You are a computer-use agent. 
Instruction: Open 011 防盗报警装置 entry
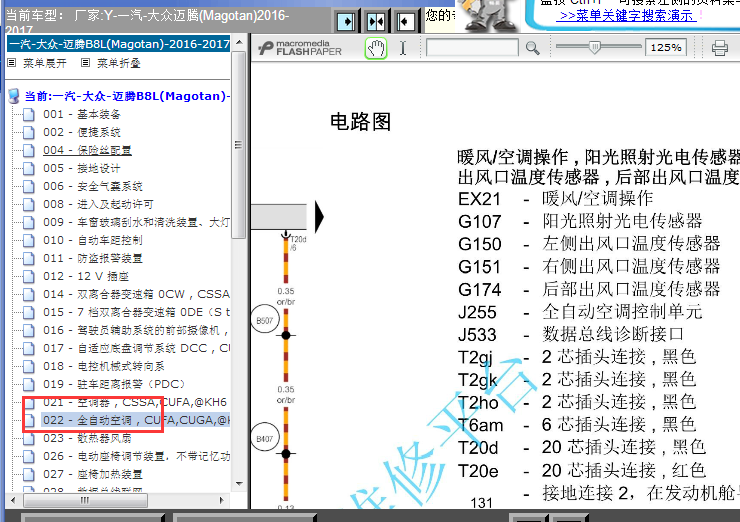(x=93, y=258)
